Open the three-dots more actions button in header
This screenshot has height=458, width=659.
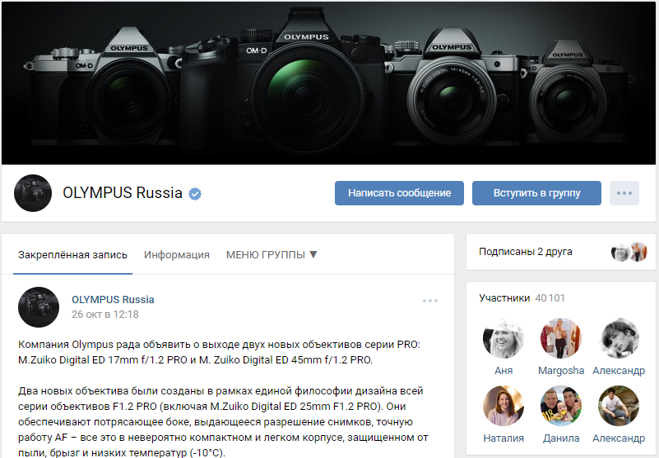(625, 193)
